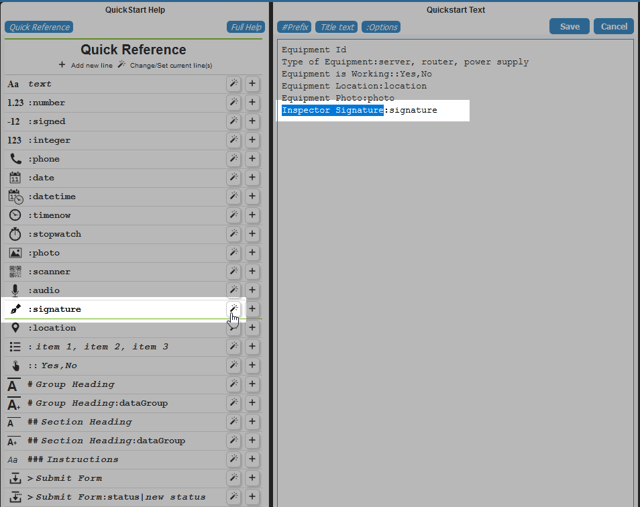
Task: Click the wand icon on :audio row
Action: (234, 290)
